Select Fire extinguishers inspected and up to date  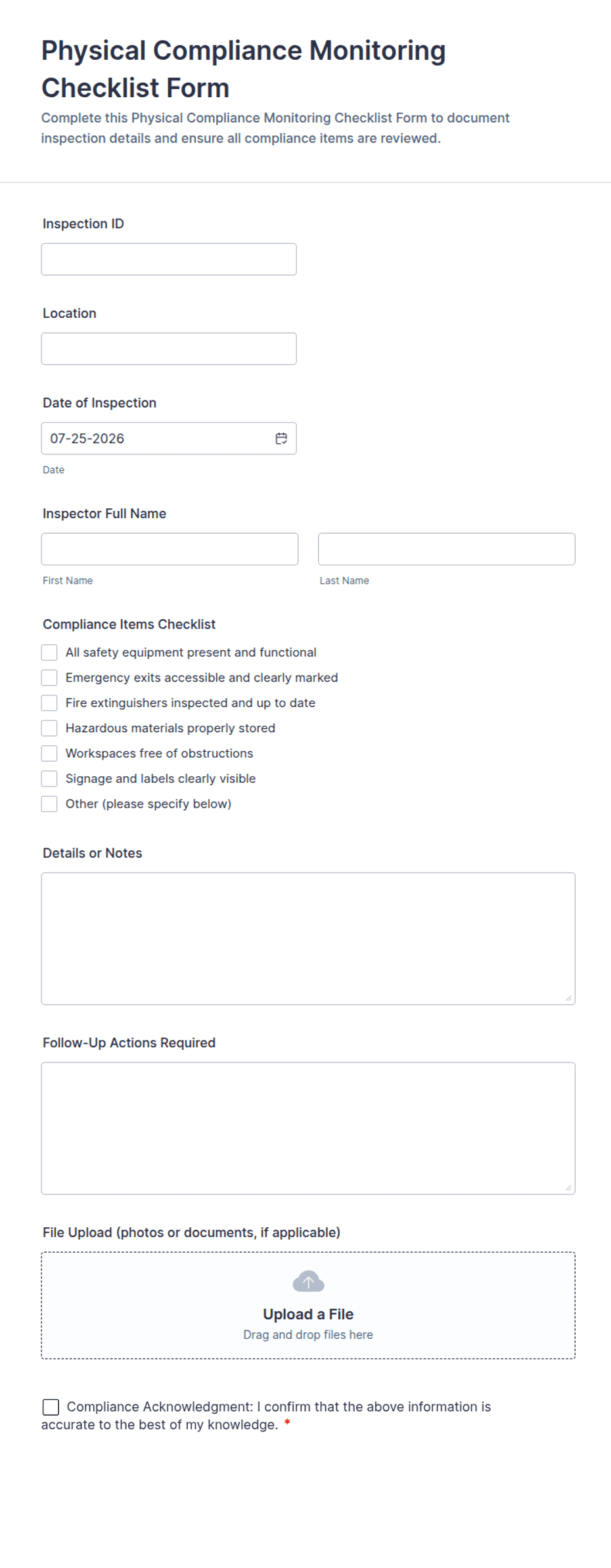pyautogui.click(x=49, y=703)
